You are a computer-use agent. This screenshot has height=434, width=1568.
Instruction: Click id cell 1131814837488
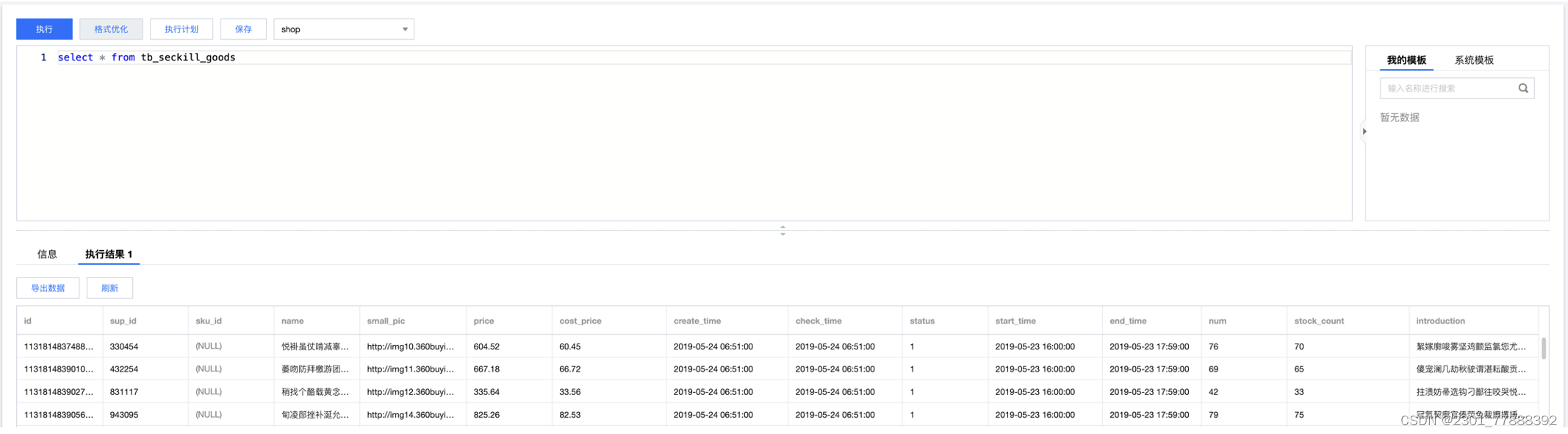pyautogui.click(x=60, y=346)
